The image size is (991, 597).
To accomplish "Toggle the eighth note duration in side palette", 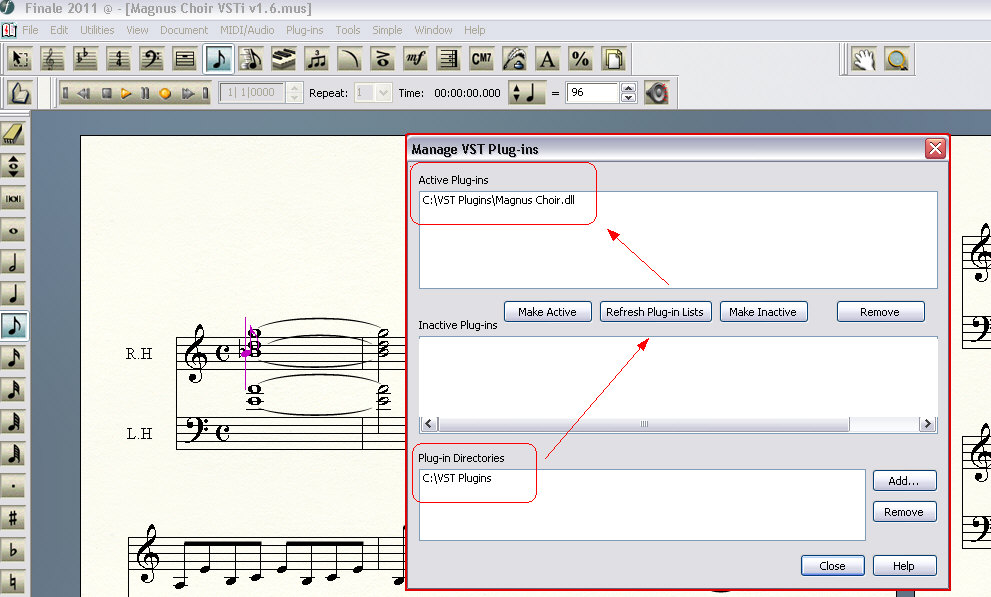I will click(13, 327).
